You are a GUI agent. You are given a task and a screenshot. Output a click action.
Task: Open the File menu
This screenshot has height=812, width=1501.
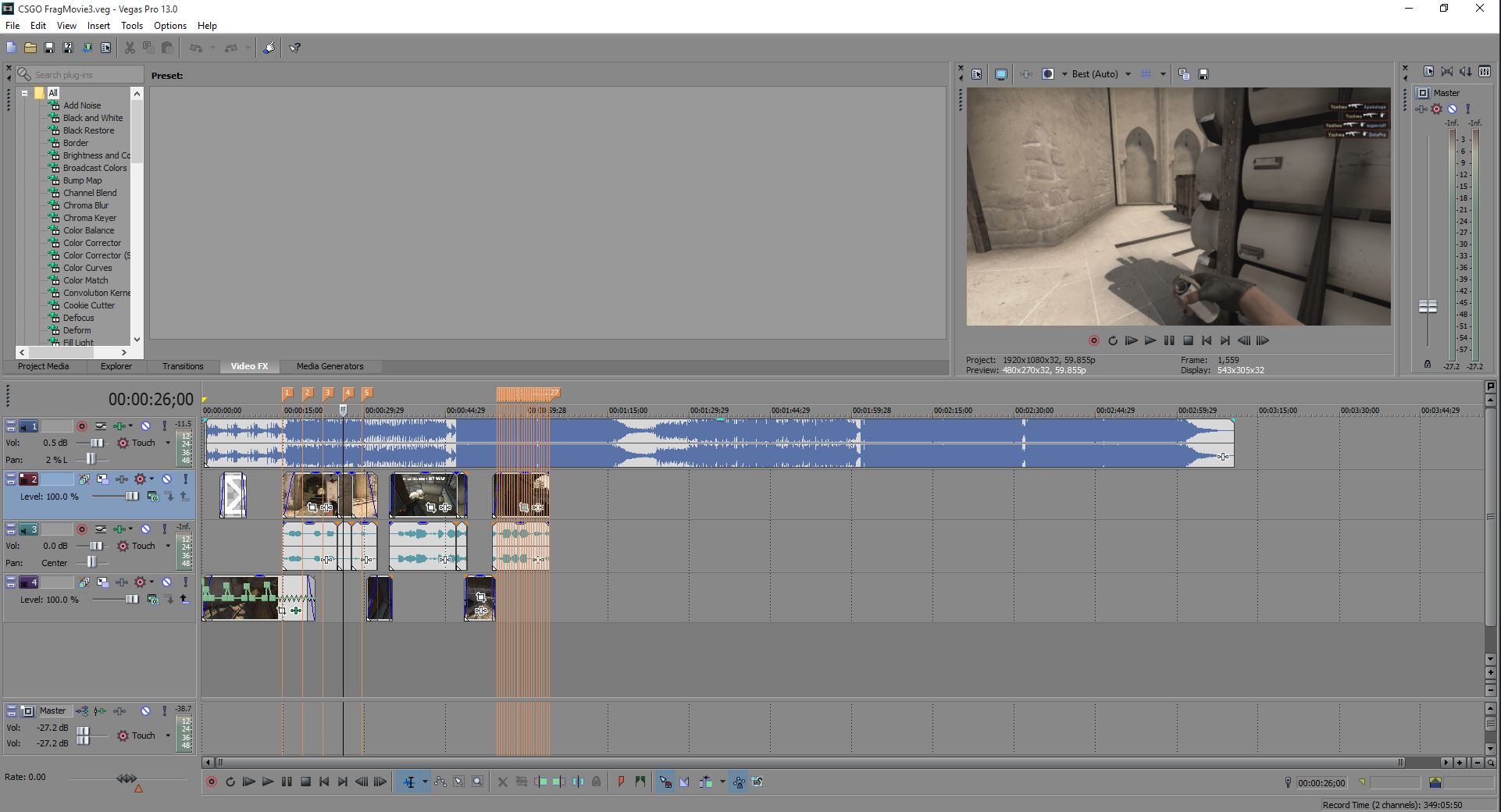(x=12, y=26)
